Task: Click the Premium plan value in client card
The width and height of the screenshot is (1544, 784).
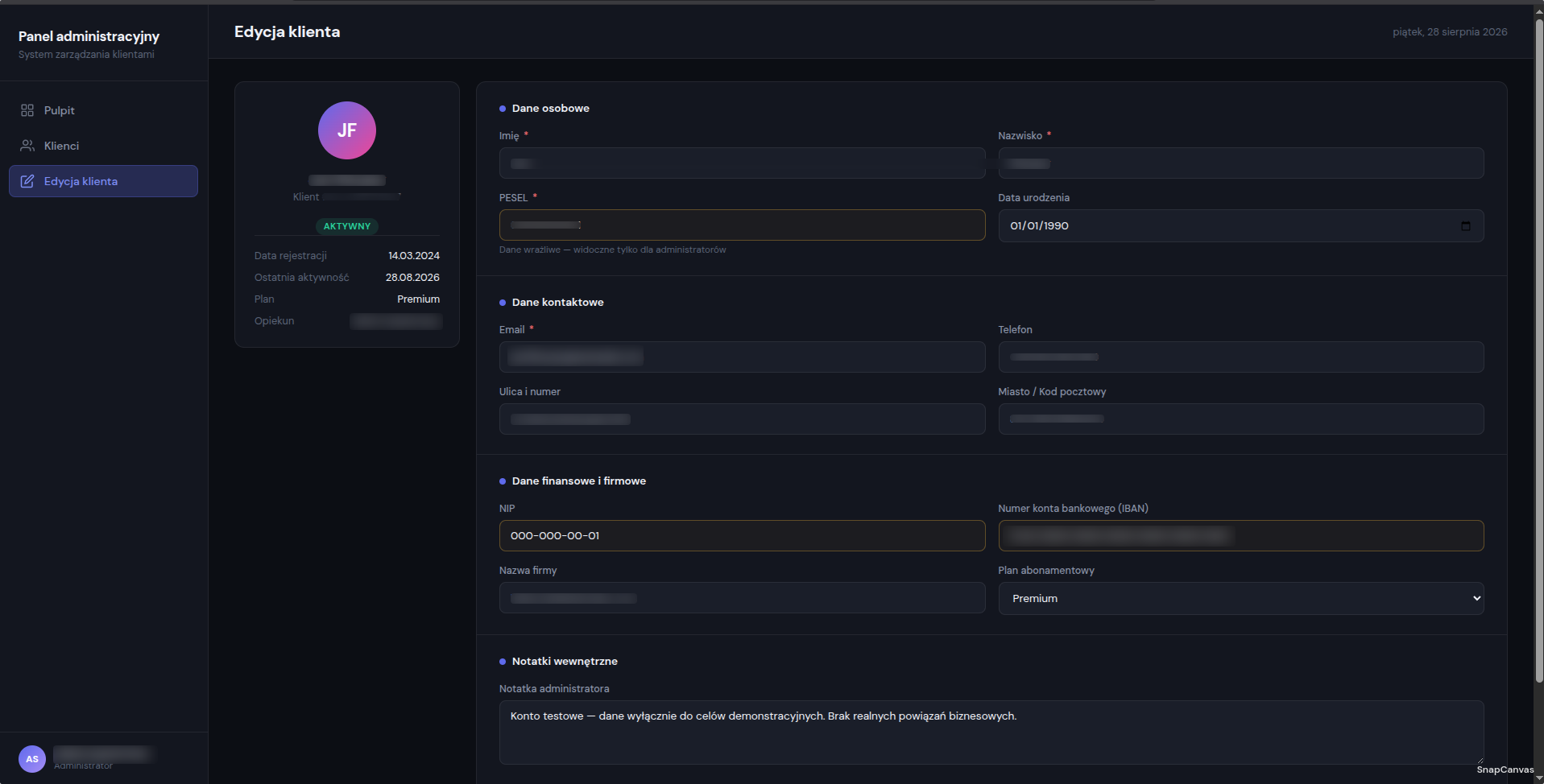Action: pyautogui.click(x=418, y=299)
